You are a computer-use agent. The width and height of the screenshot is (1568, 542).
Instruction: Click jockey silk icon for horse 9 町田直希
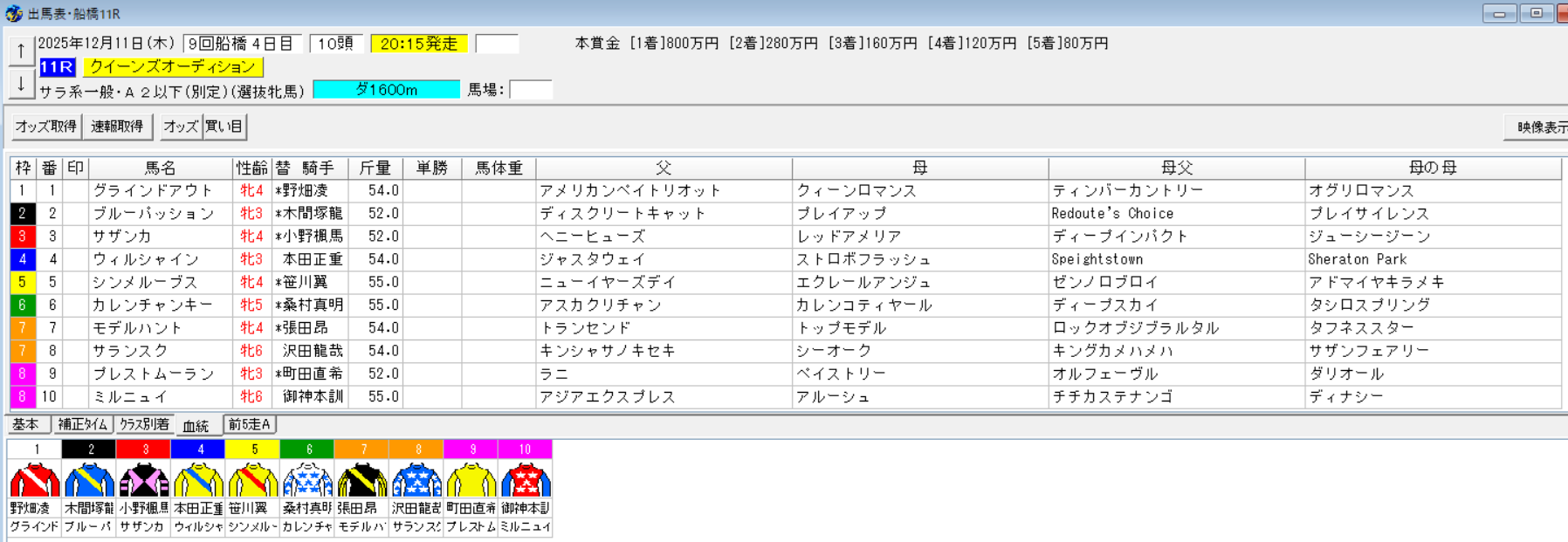point(471,480)
